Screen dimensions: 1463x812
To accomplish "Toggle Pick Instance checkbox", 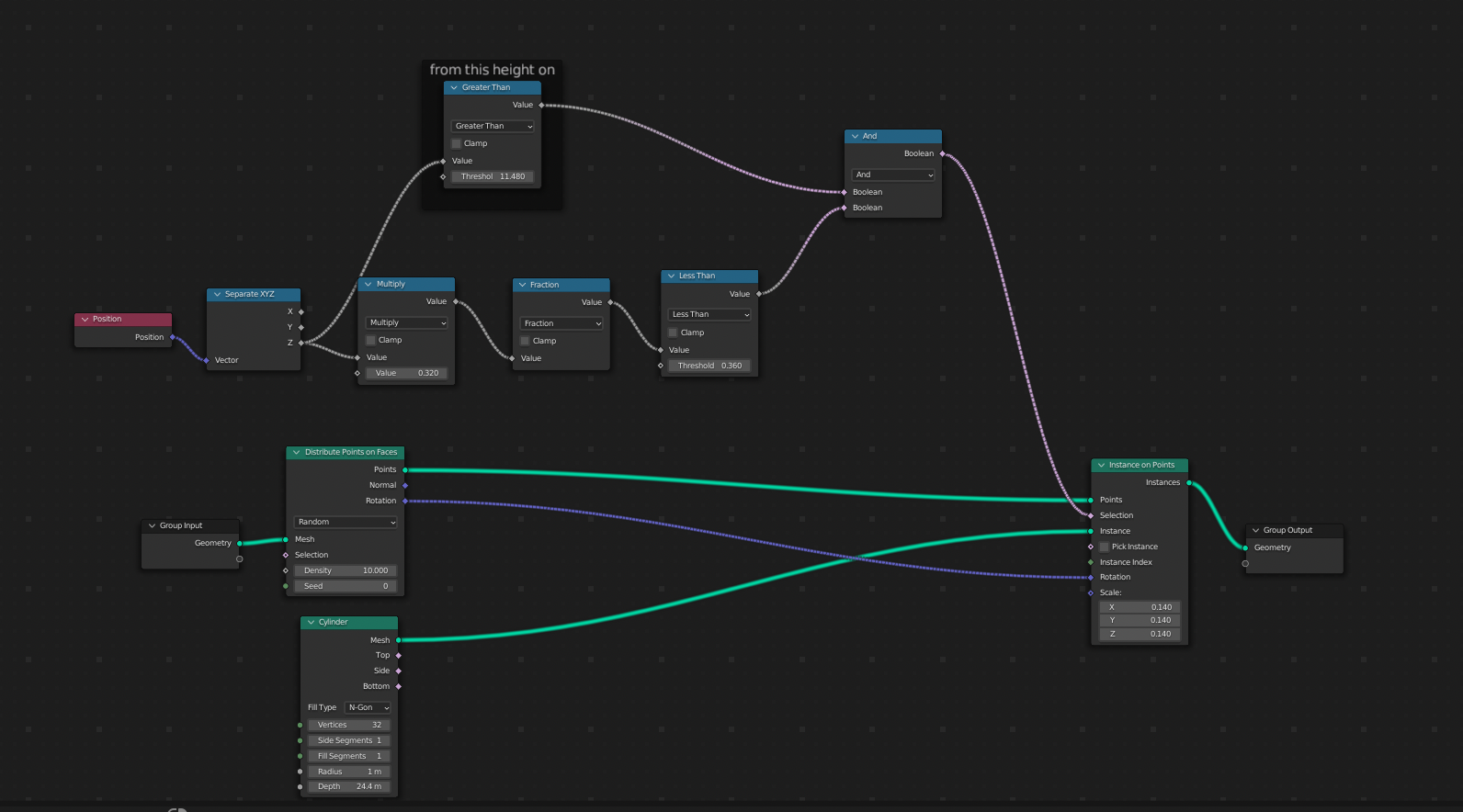I will coord(1105,547).
